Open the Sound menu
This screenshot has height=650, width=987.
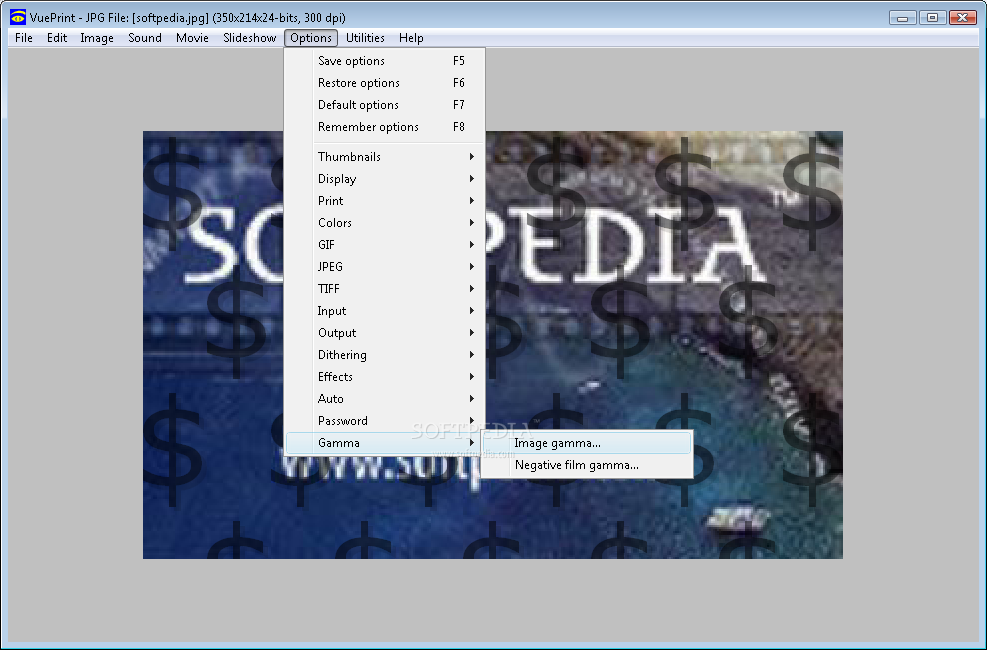pos(145,38)
